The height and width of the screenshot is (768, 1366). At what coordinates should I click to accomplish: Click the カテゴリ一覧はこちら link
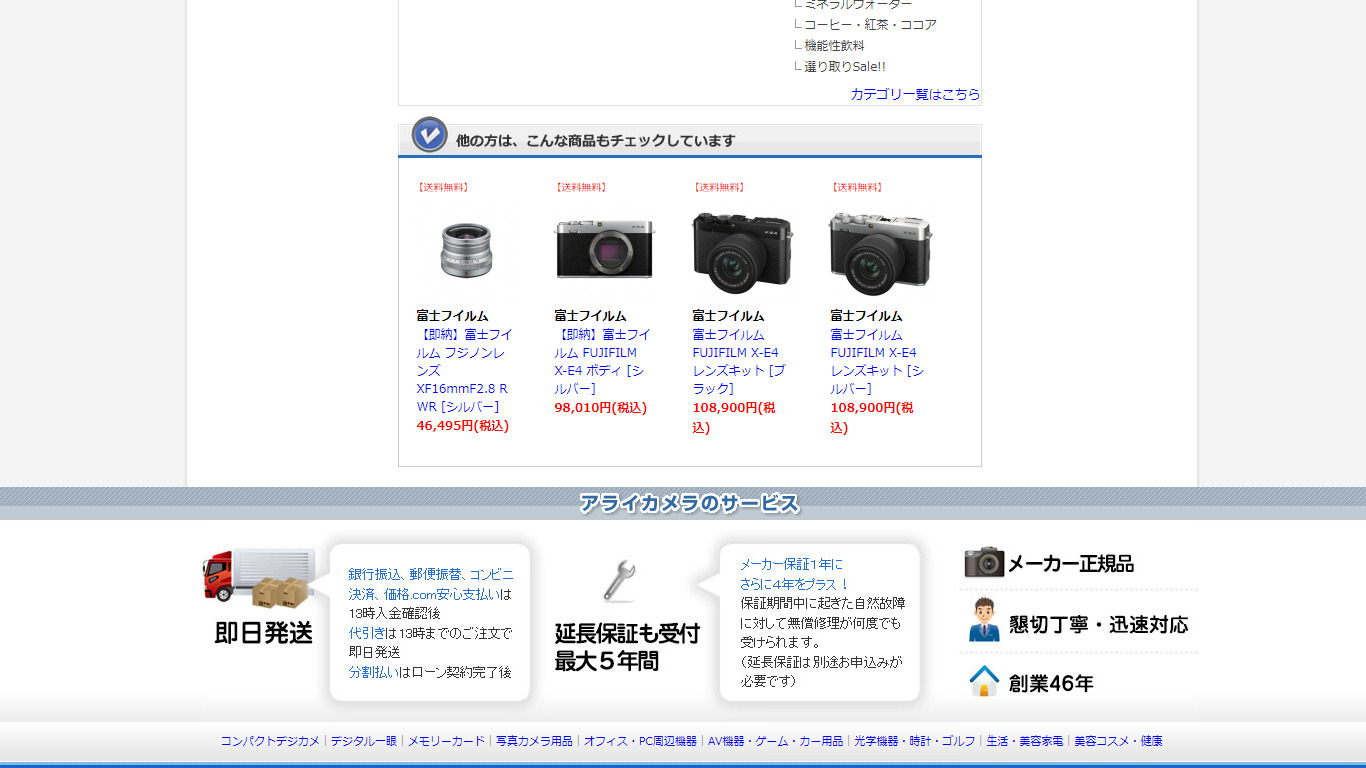pyautogui.click(x=915, y=94)
